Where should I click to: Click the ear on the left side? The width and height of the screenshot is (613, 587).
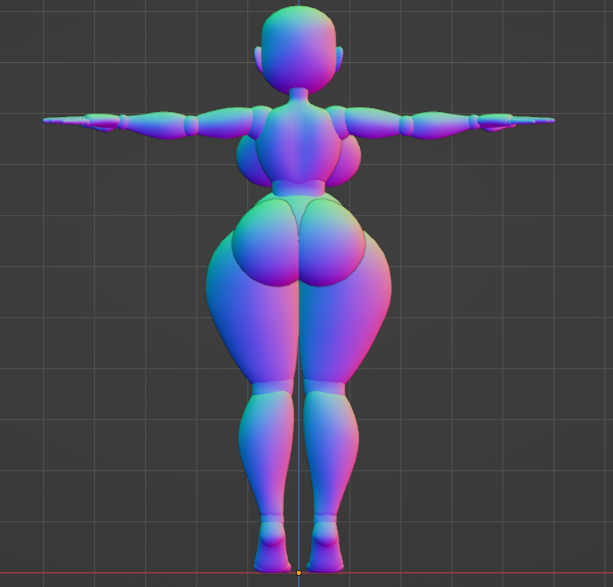click(258, 59)
